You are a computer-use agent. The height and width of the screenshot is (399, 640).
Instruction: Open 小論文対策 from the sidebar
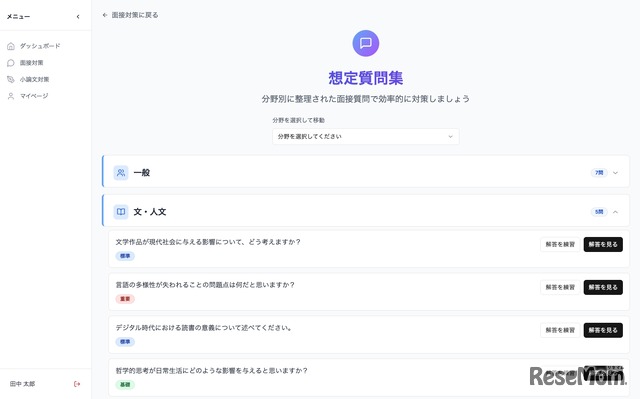34,80
